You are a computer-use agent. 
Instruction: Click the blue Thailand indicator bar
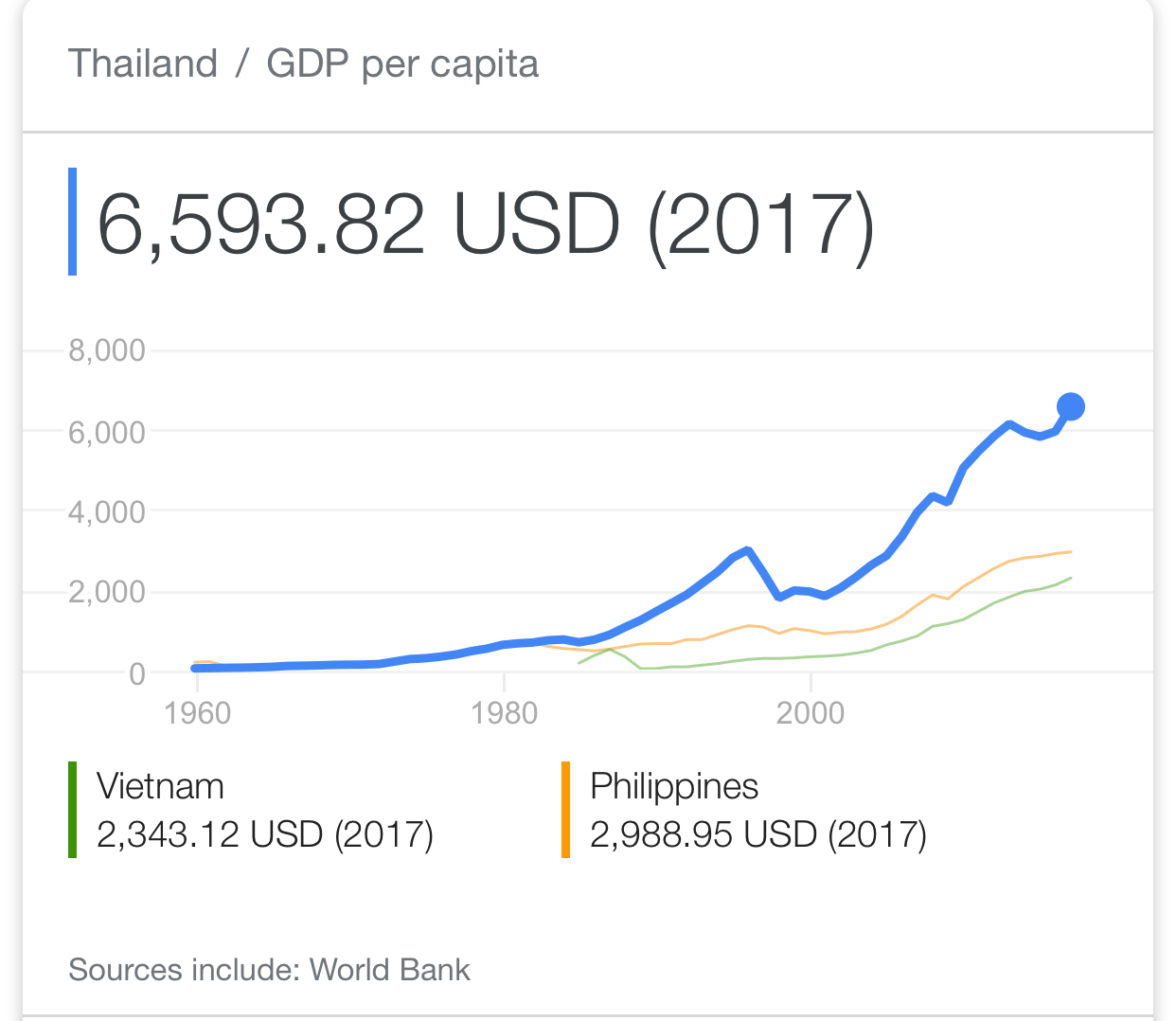point(73,222)
